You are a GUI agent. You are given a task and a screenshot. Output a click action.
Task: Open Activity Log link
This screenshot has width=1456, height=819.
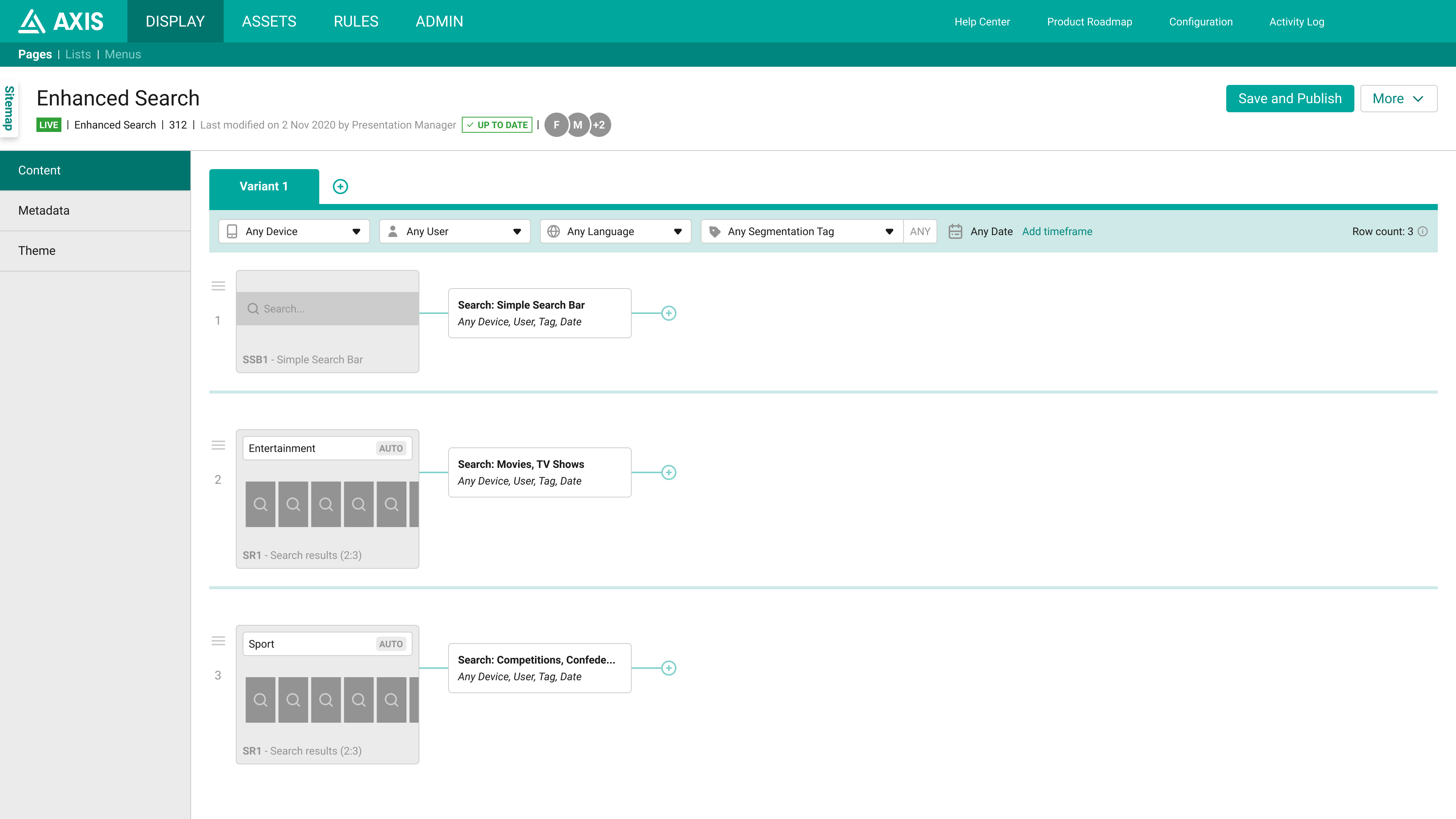[1297, 22]
